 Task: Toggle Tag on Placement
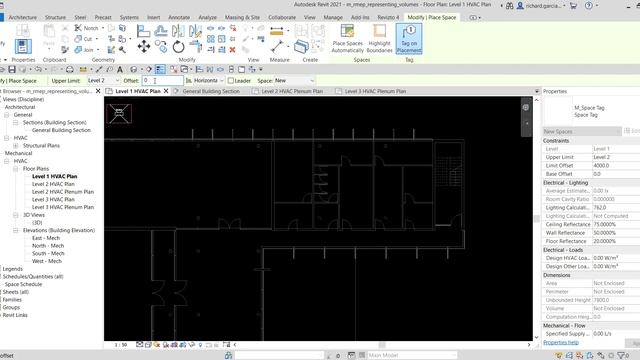tap(409, 39)
